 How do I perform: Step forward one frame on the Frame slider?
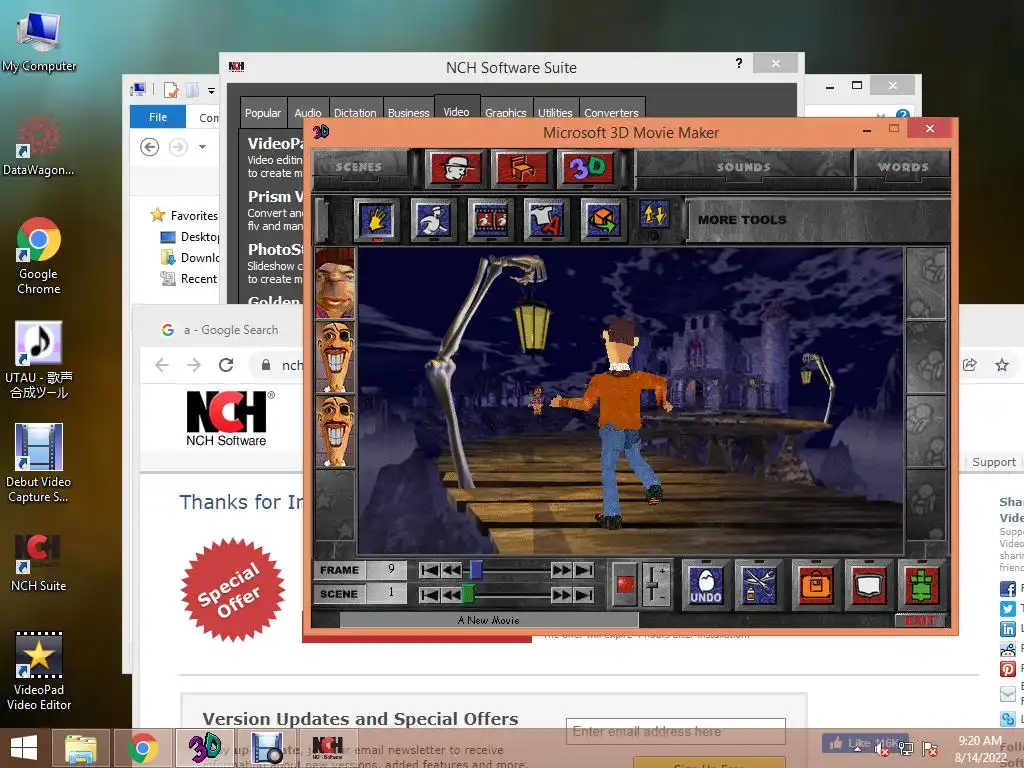(562, 570)
